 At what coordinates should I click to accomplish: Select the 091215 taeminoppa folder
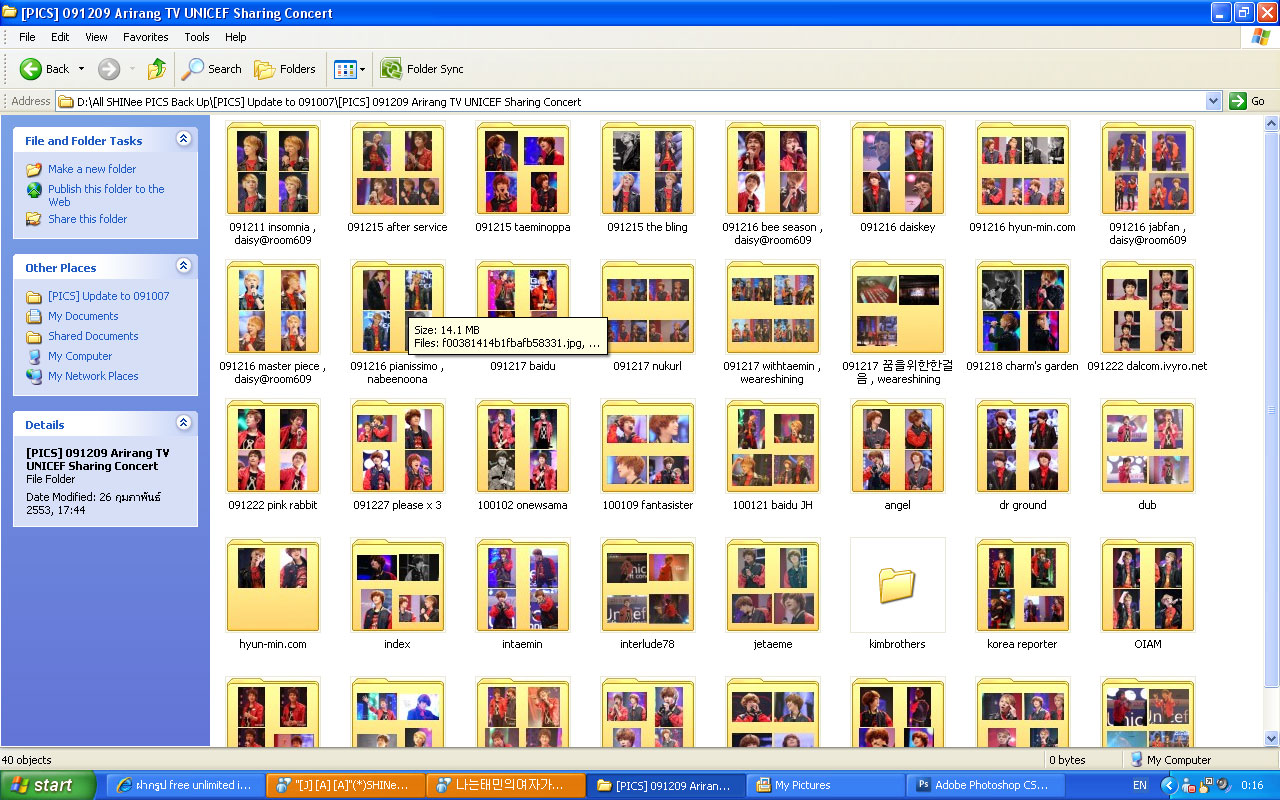point(523,169)
